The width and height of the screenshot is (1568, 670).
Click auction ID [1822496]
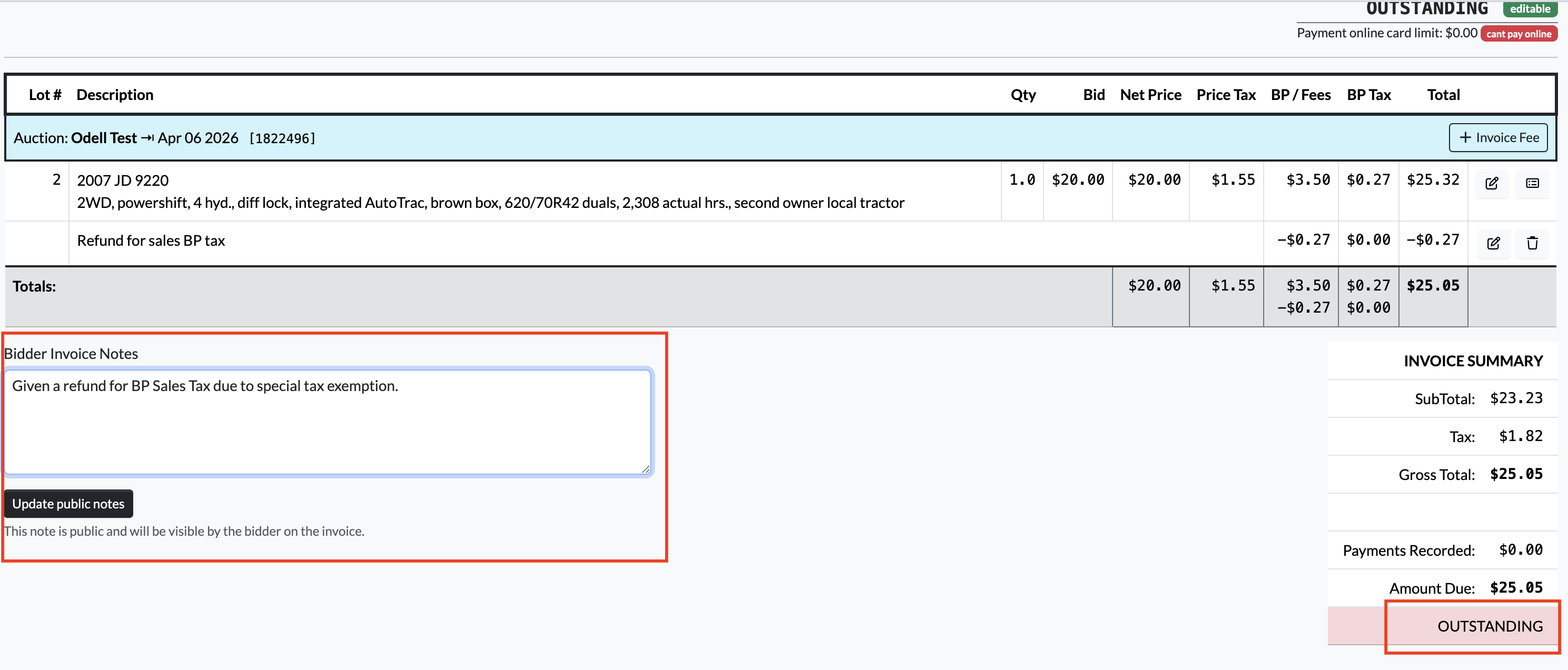click(282, 138)
